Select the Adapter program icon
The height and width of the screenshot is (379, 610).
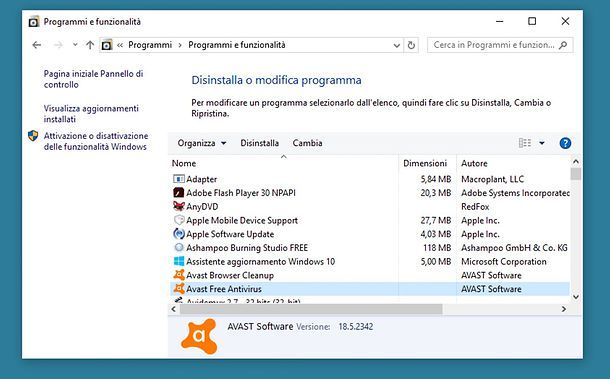tap(179, 179)
